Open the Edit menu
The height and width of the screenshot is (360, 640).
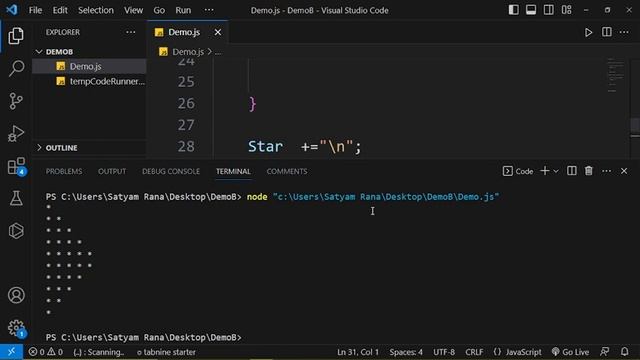pos(60,10)
